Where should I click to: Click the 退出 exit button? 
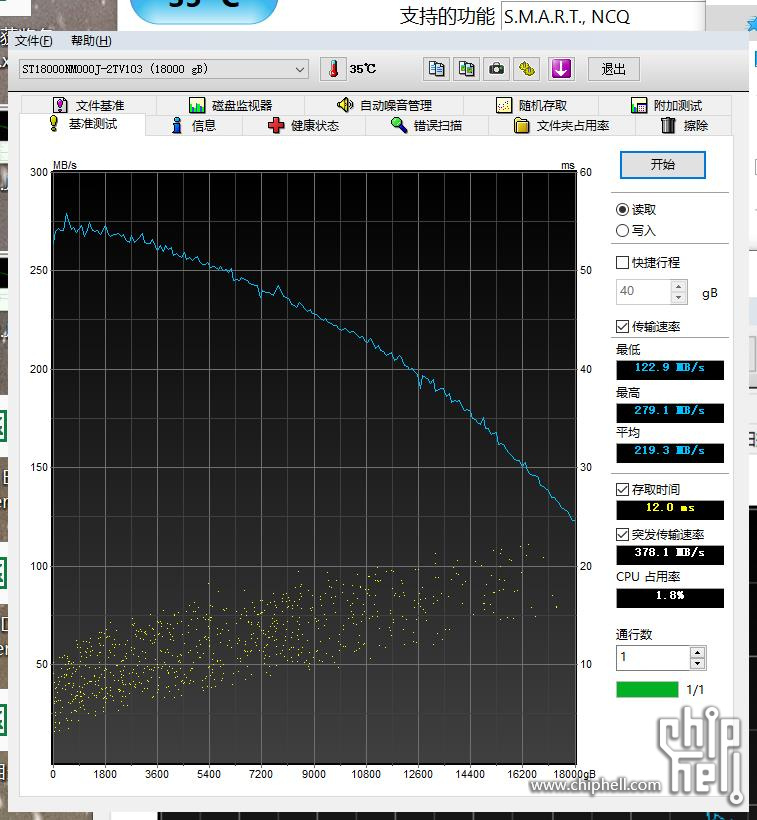(613, 69)
